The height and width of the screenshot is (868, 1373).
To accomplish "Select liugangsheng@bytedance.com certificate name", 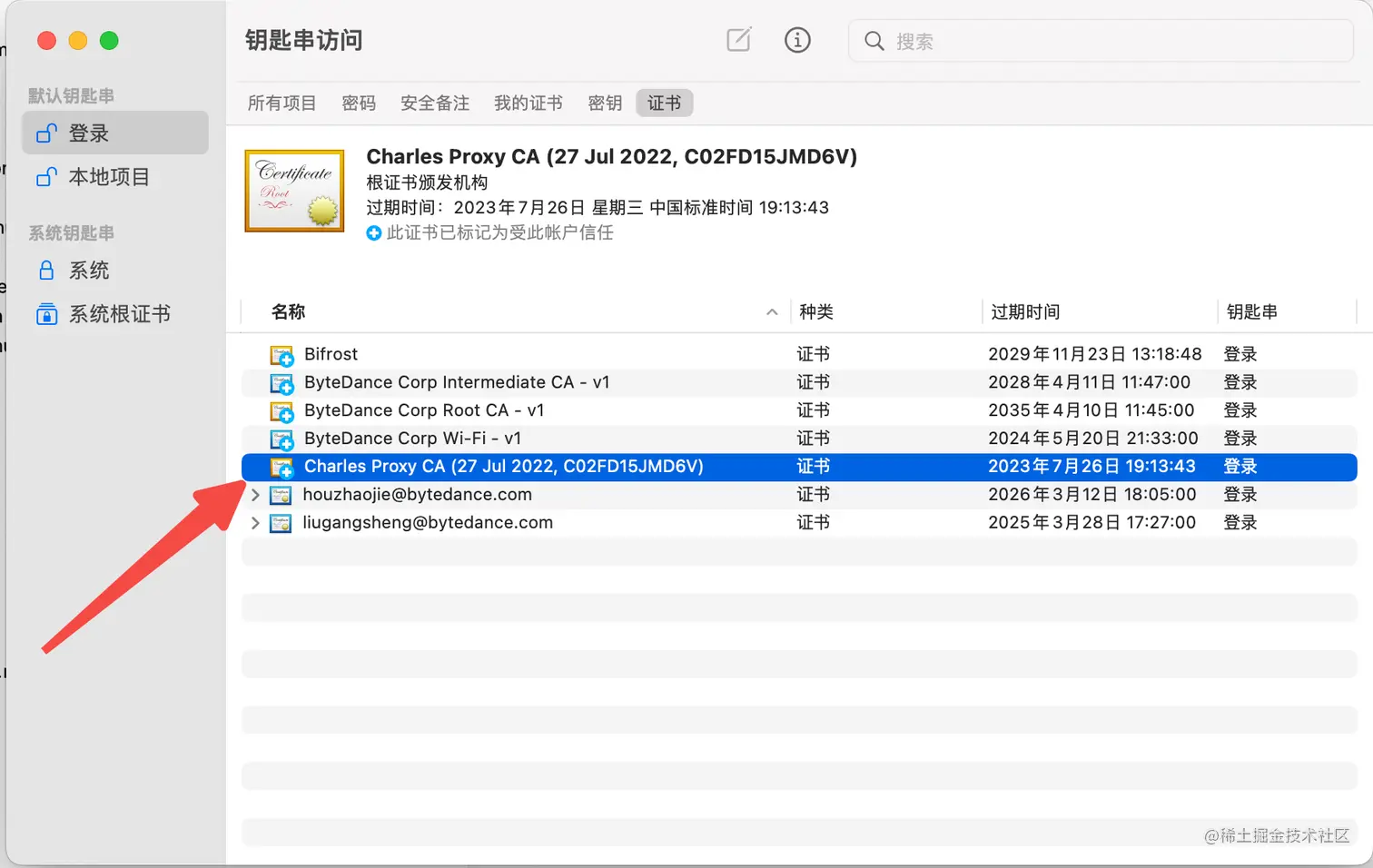I will click(428, 523).
